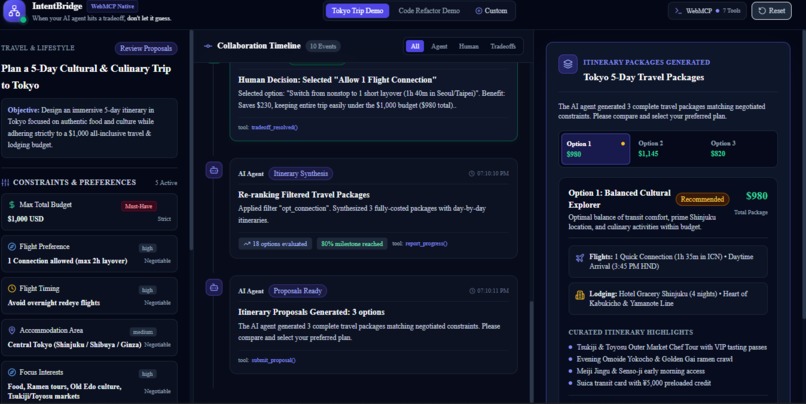The image size is (806, 404).
Task: Click 'Human Decision: Selected Allow 1 Flight Connection' heading
Action: [x=337, y=80]
